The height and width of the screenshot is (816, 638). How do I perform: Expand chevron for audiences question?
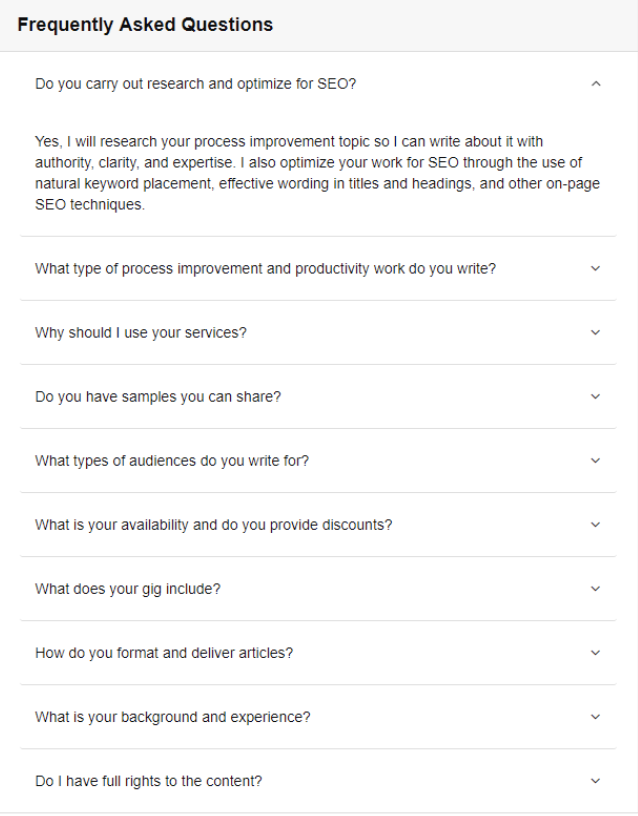pos(596,460)
